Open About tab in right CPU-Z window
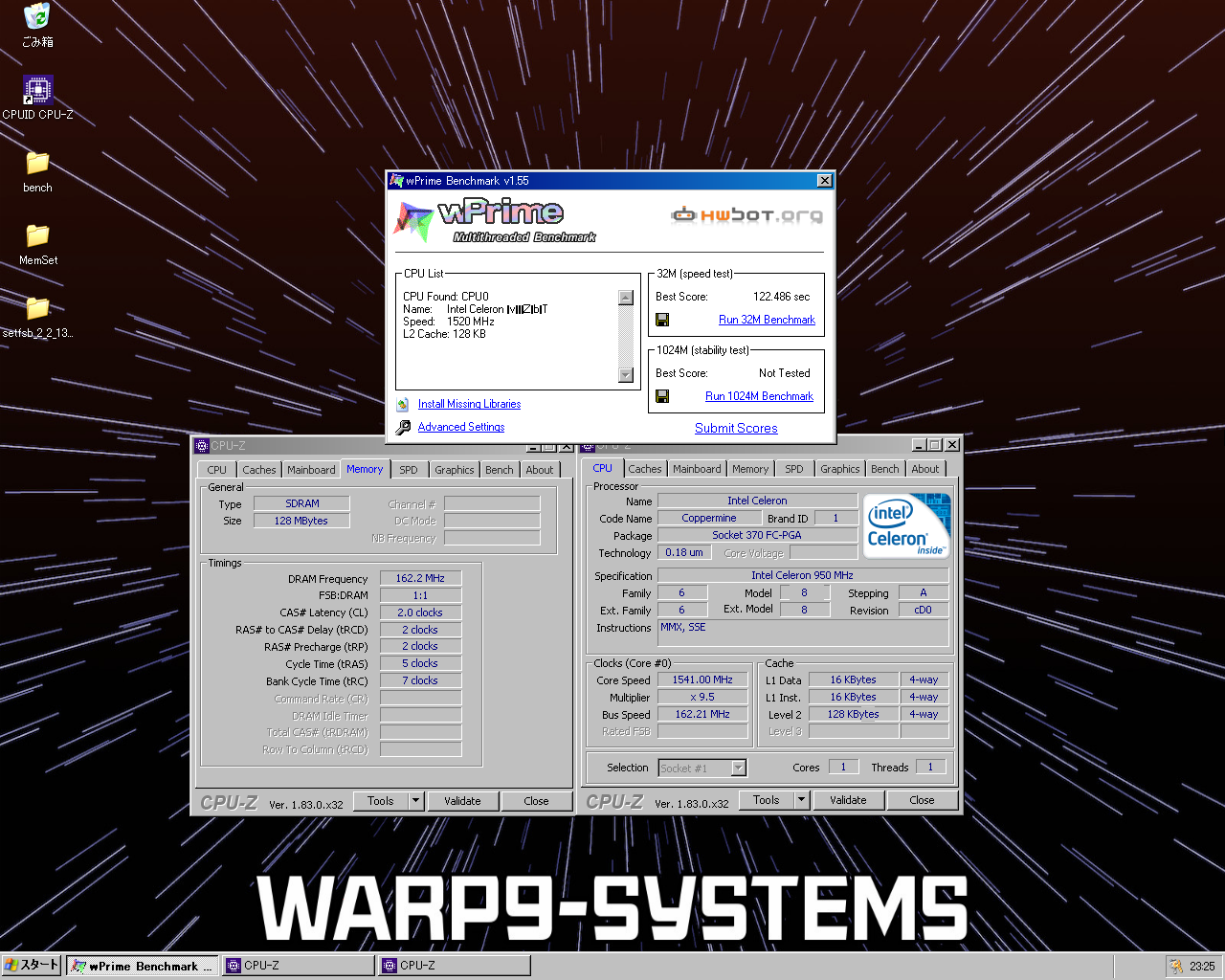Viewport: 1225px width, 980px height. coord(924,469)
